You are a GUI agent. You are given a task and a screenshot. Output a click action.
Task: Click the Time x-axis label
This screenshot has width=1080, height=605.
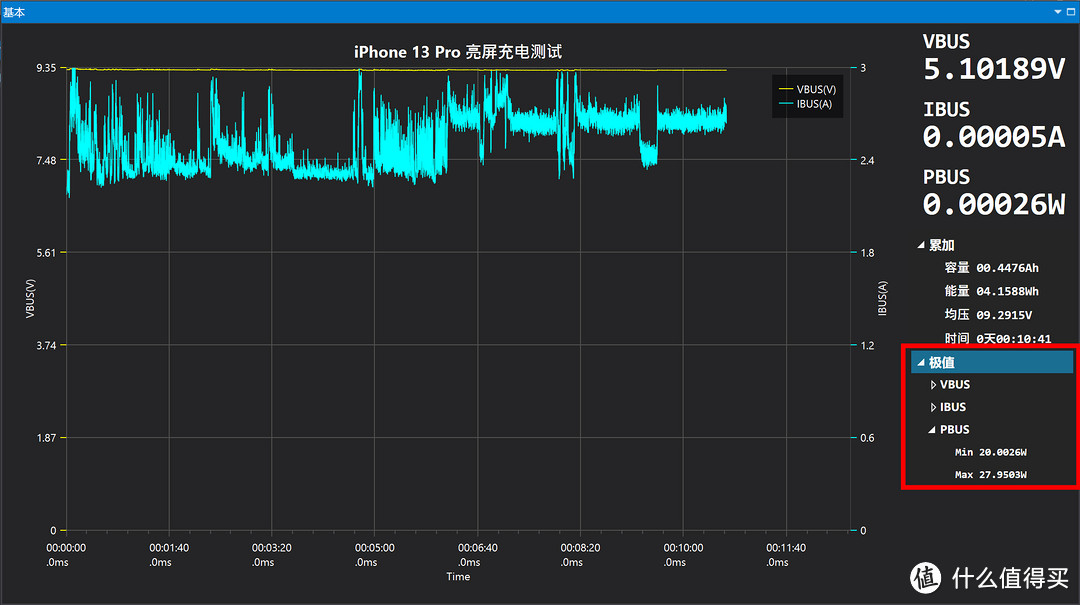point(458,577)
